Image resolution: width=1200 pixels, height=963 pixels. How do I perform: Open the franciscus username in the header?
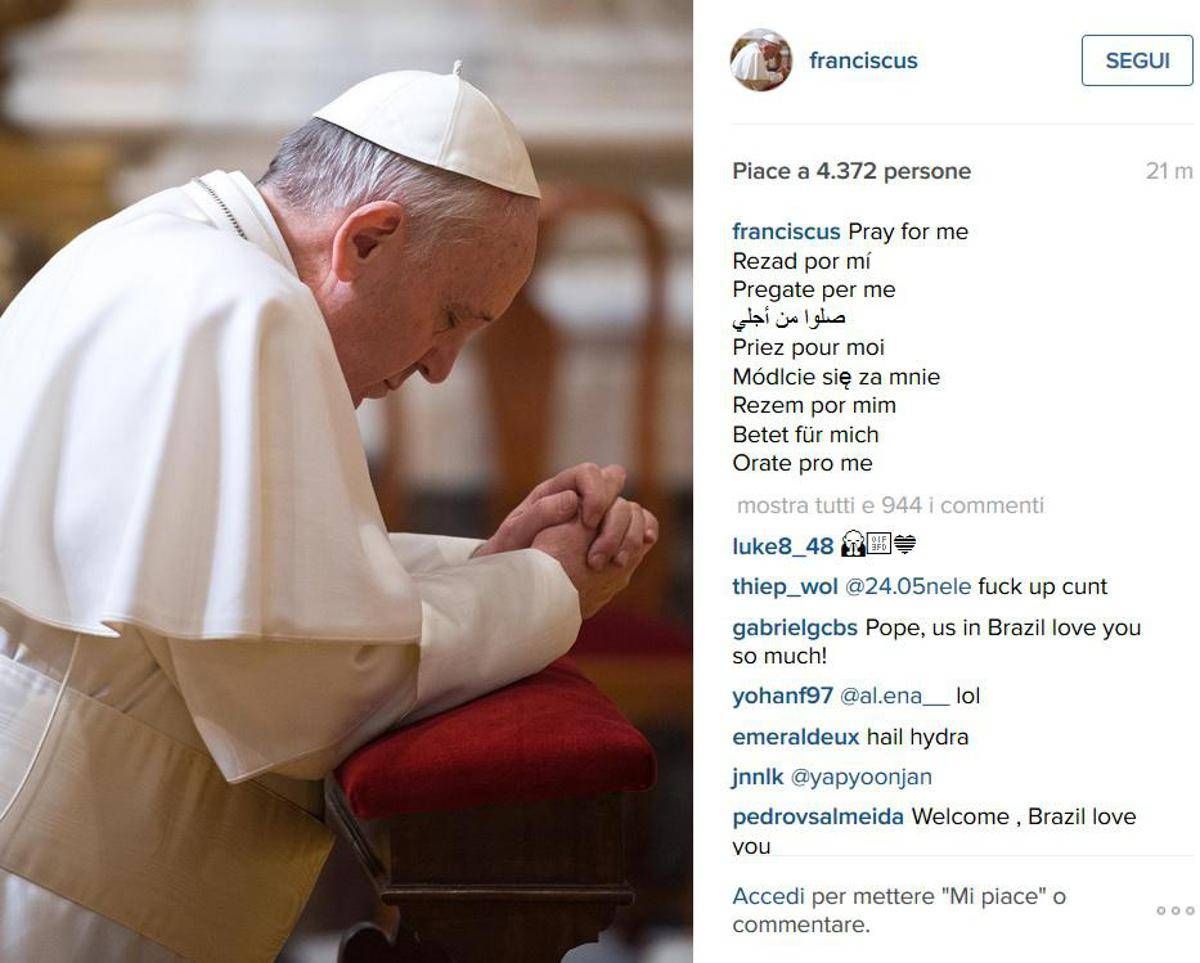coord(863,60)
